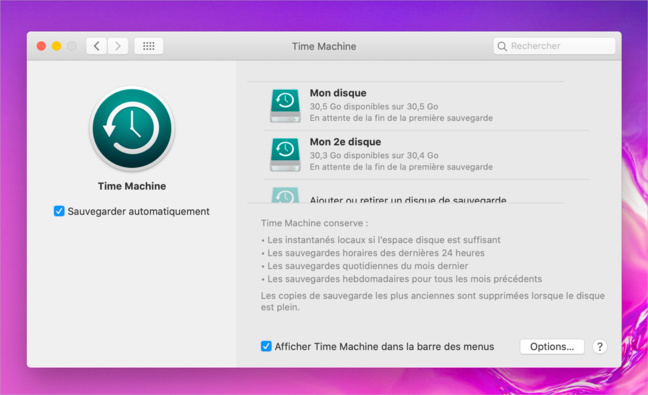This screenshot has height=395, width=648.
Task: Toggle Sauvegarder automatiquement checkbox
Action: click(59, 211)
